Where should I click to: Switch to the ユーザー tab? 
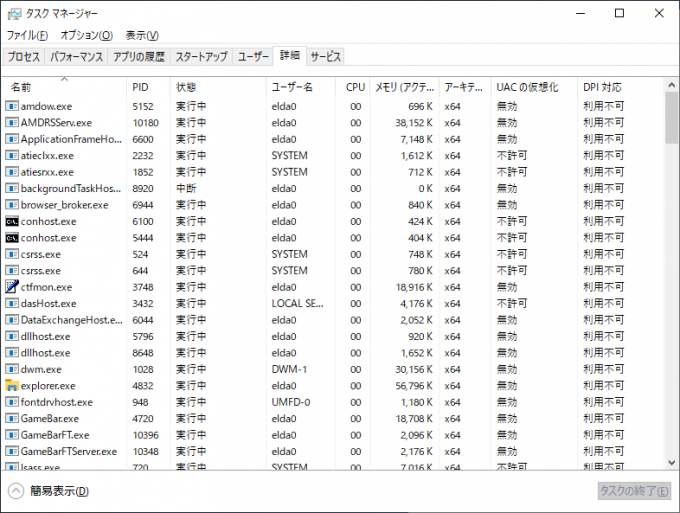point(253,57)
